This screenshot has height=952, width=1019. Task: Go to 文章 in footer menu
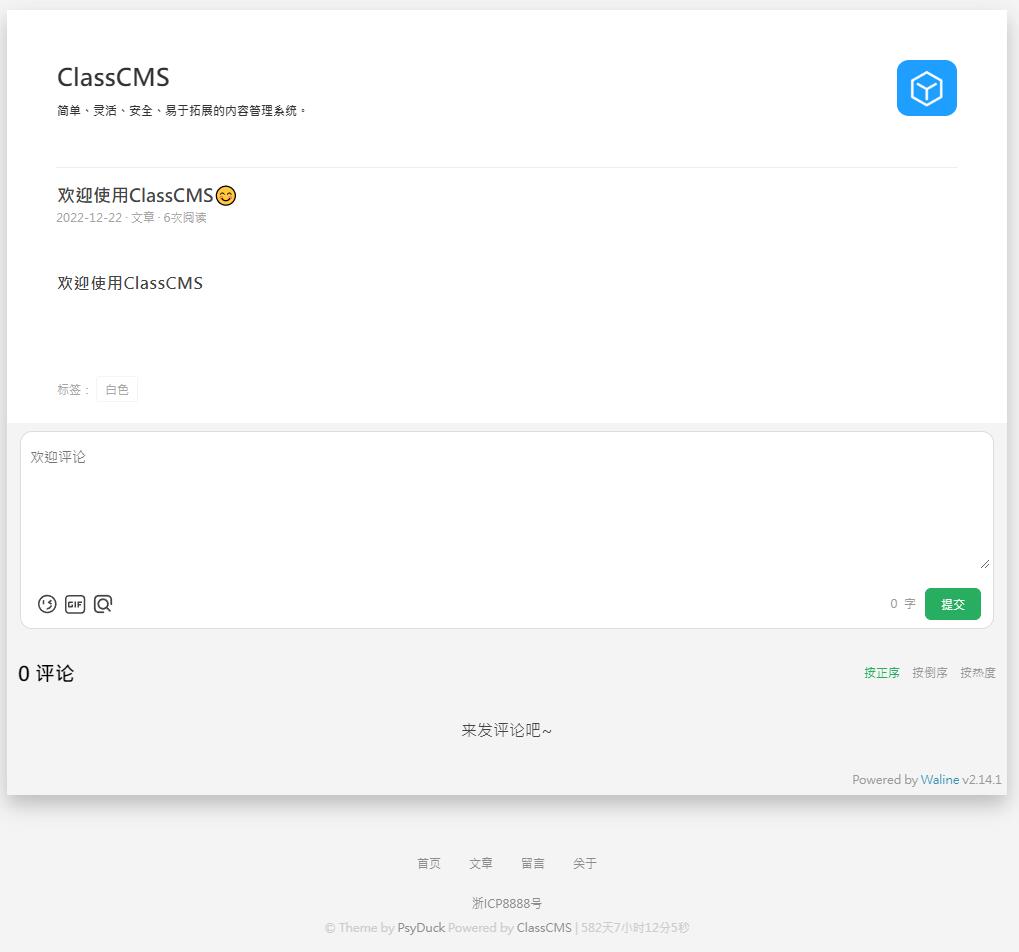click(x=481, y=864)
